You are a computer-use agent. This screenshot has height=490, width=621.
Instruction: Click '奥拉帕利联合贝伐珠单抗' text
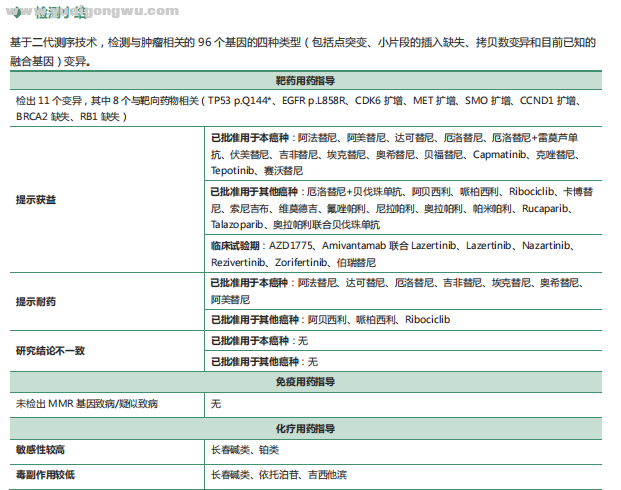point(326,225)
